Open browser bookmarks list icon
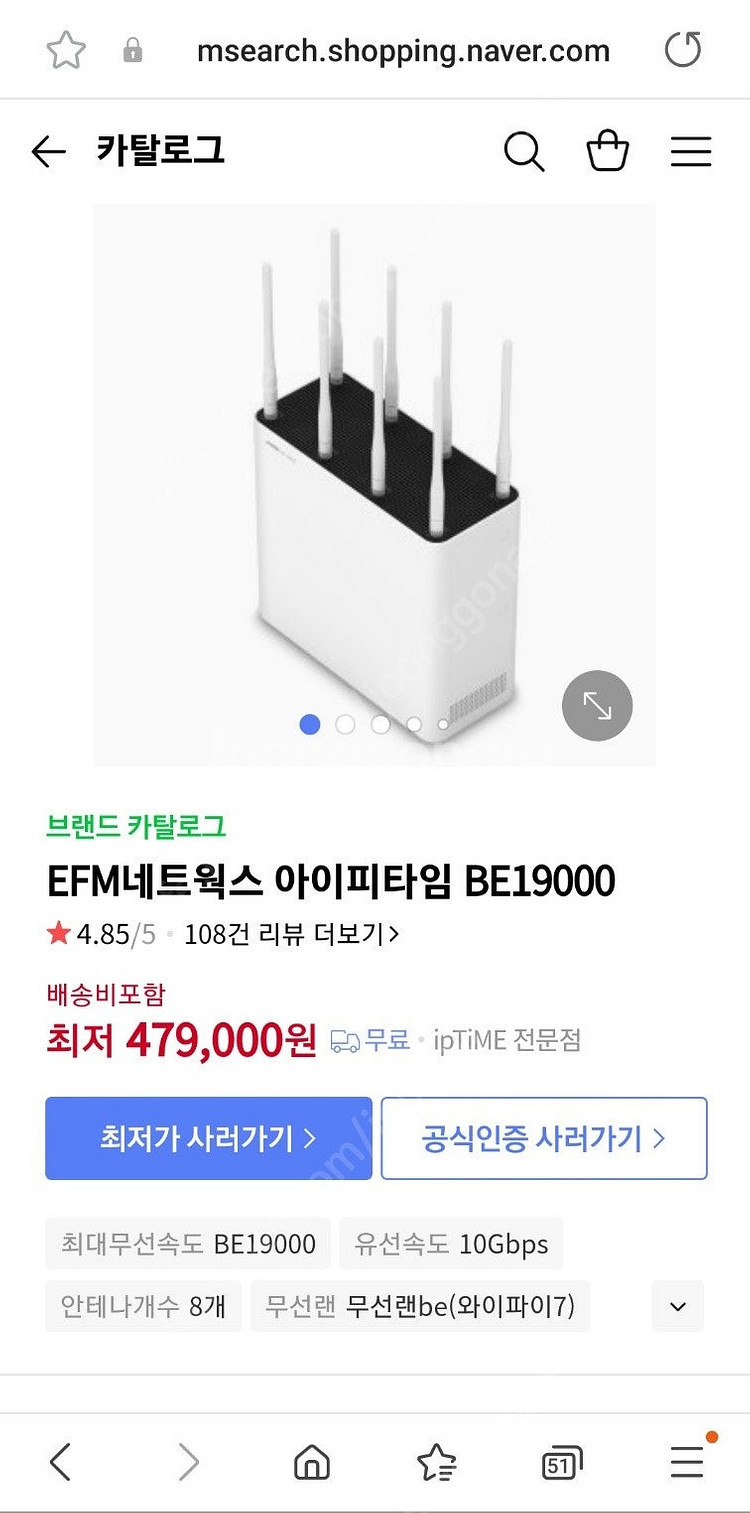The image size is (750, 1513). pyautogui.click(x=436, y=1463)
